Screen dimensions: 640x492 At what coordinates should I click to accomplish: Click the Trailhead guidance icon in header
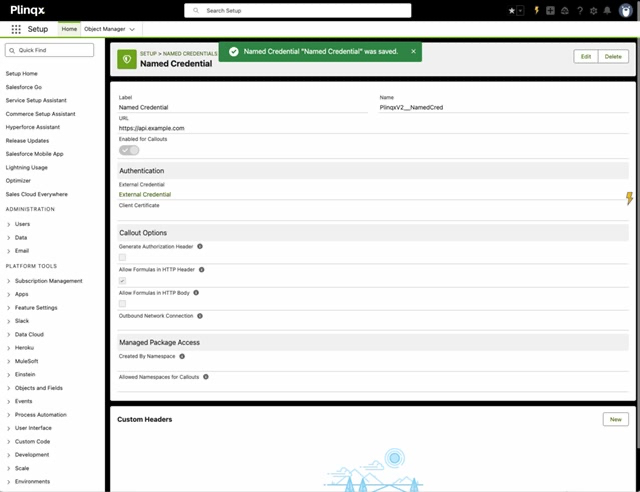point(565,11)
